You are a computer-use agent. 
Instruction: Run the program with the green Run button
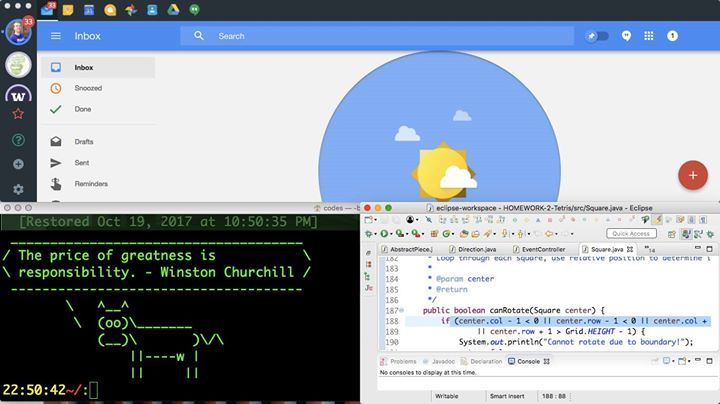pos(384,234)
